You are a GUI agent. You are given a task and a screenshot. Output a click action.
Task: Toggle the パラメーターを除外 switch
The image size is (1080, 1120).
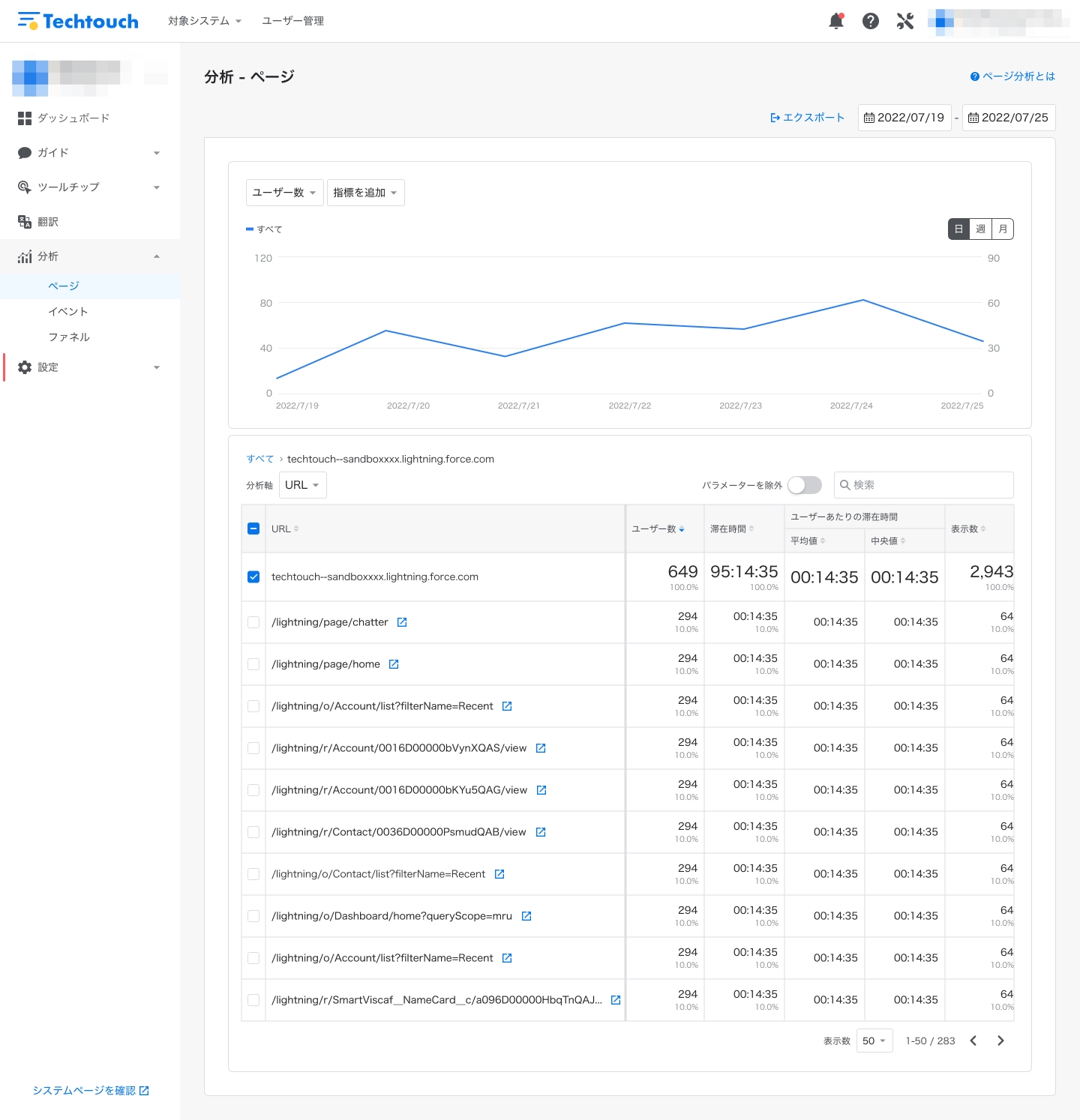805,485
